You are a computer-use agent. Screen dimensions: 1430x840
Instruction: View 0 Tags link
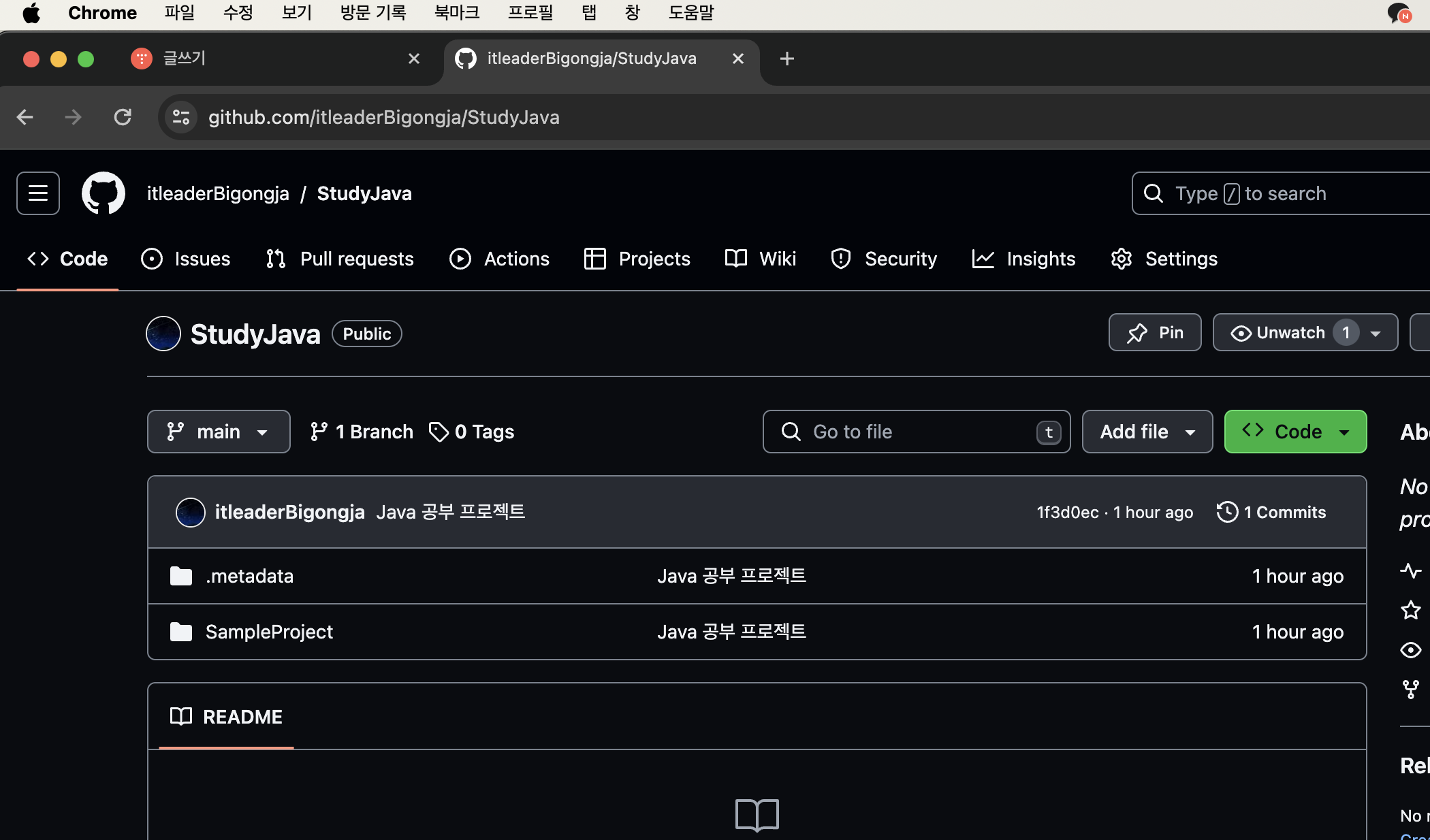click(471, 432)
